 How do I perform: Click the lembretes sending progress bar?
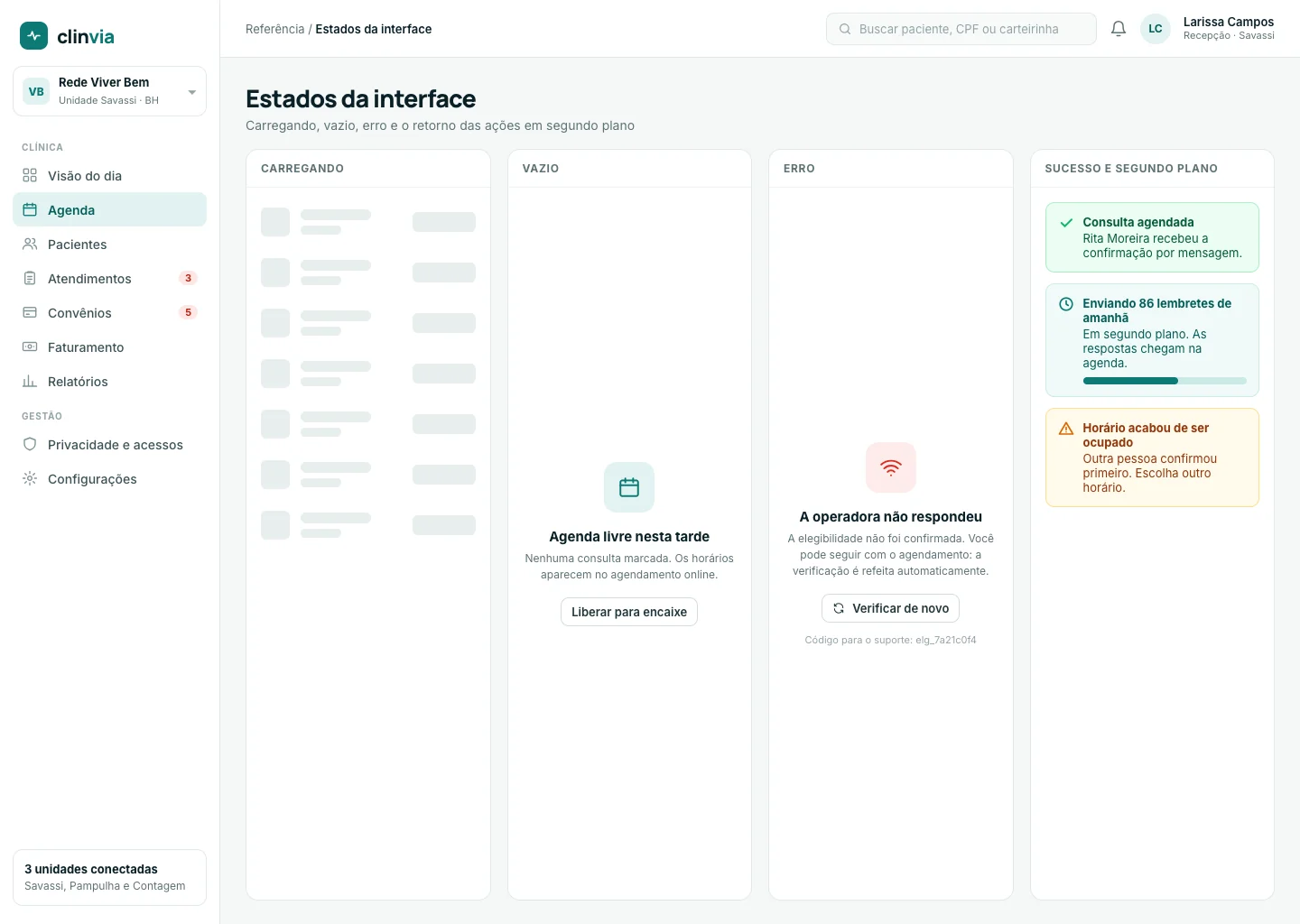click(x=1165, y=381)
